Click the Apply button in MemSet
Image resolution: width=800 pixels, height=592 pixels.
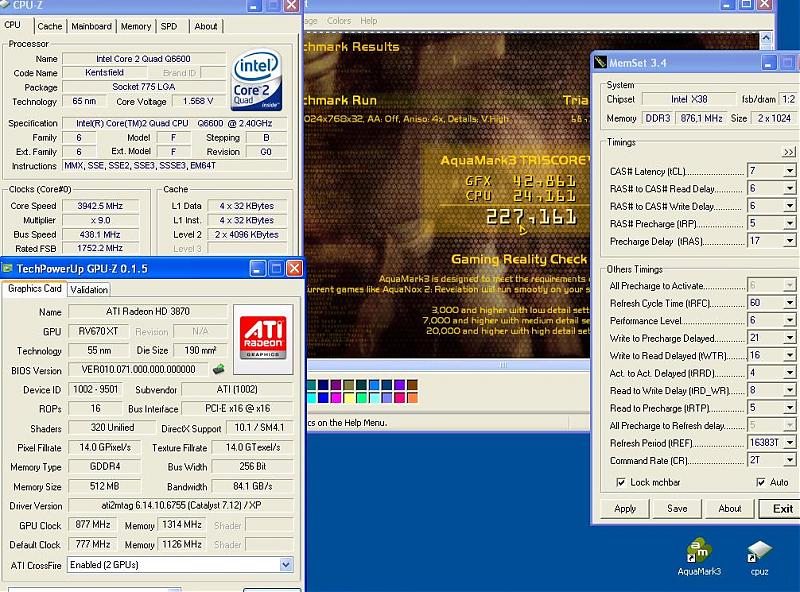pyautogui.click(x=625, y=508)
